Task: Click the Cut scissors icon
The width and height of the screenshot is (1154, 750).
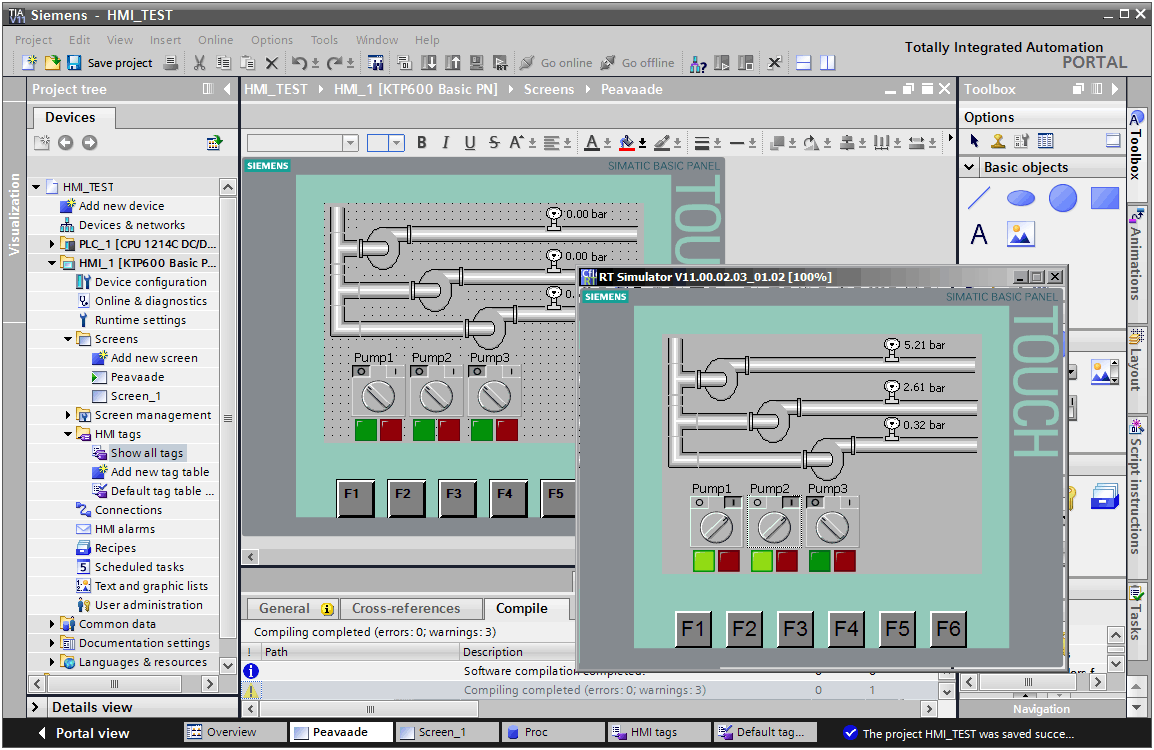Action: (x=199, y=63)
